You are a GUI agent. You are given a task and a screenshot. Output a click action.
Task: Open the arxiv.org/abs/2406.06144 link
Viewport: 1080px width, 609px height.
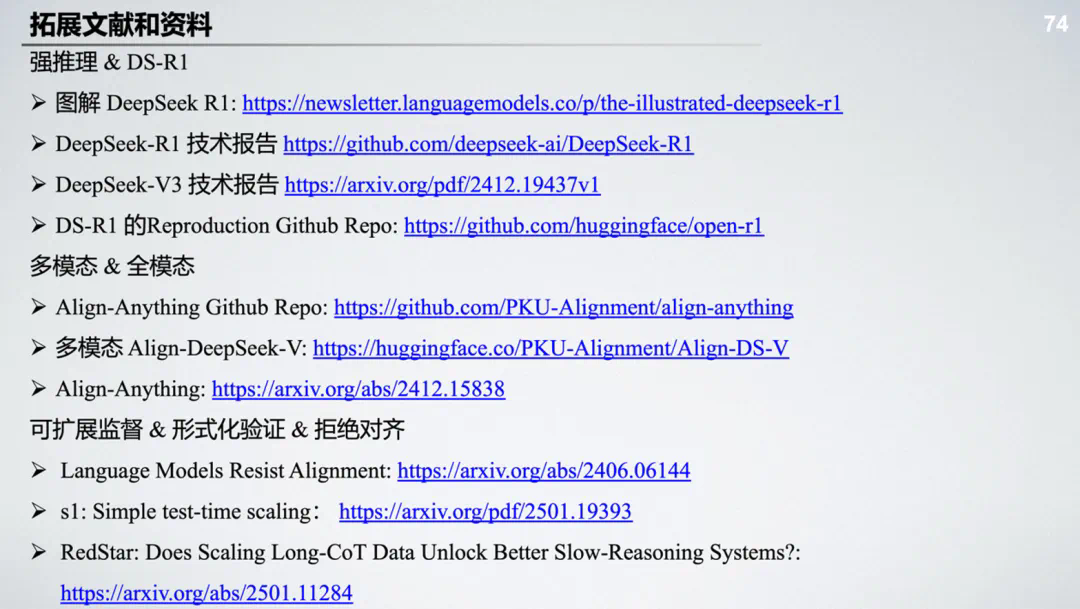coord(543,470)
